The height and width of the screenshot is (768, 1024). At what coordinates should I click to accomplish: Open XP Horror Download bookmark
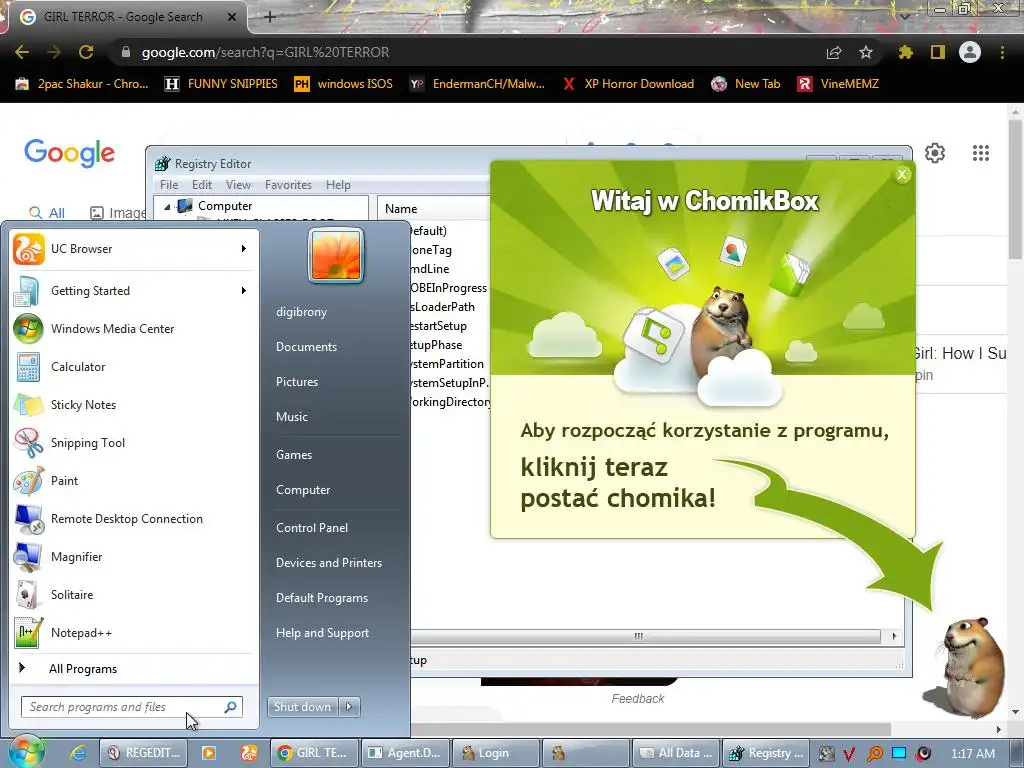[x=628, y=84]
